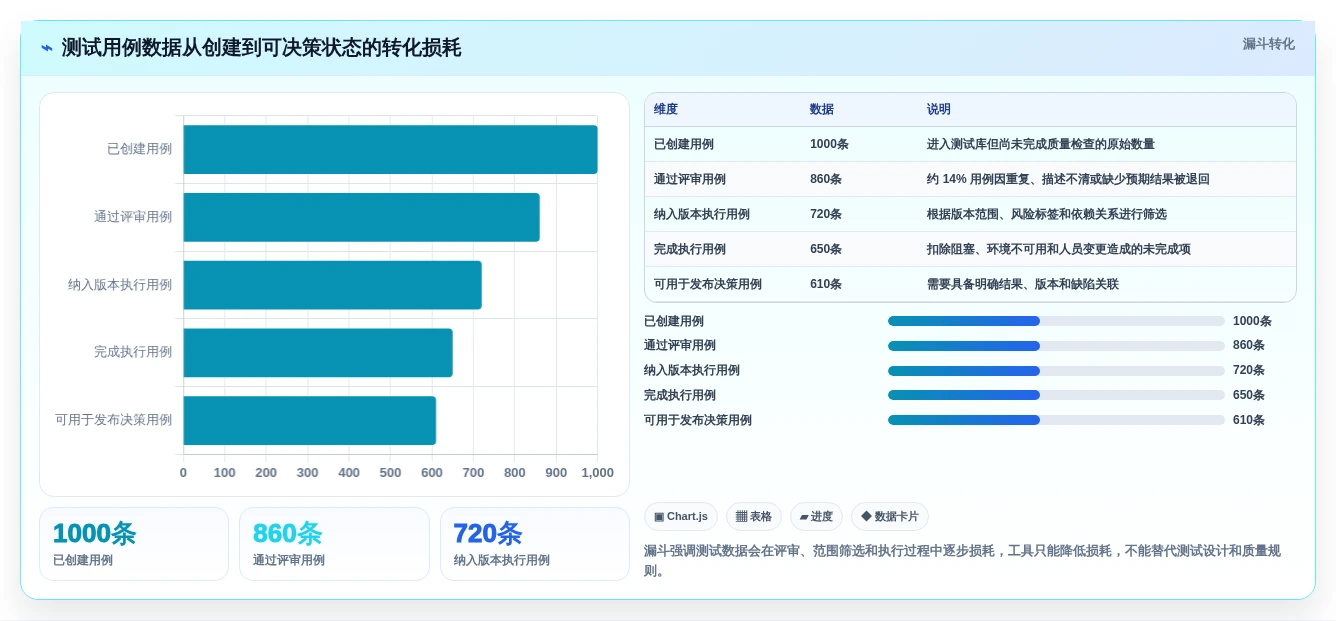Select the Chart.js tag chip
Viewport: 1336px width, 621px height.
[x=681, y=516]
